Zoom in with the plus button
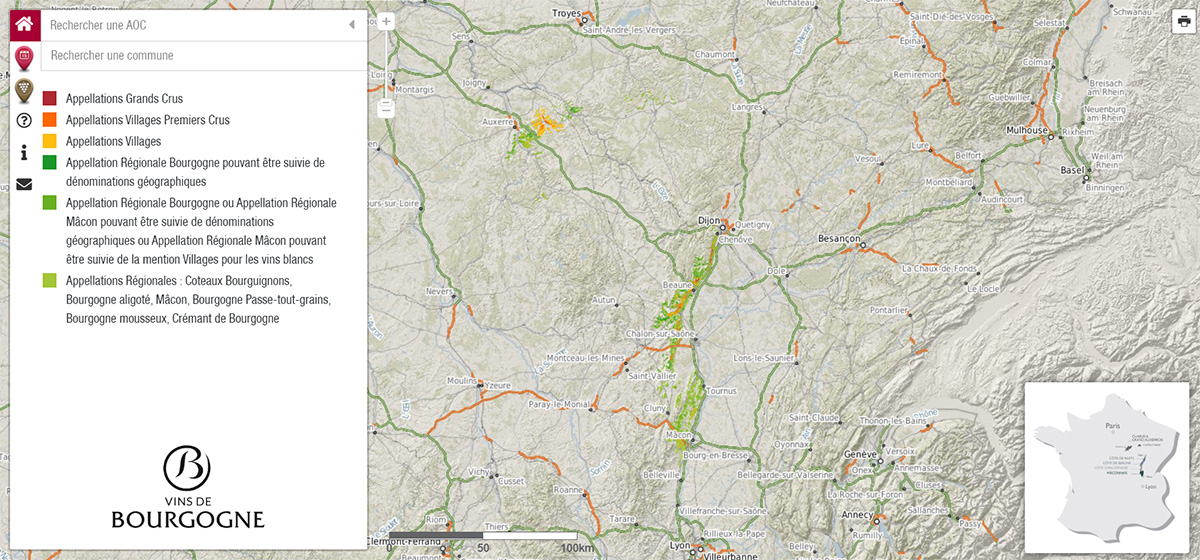1200x560 pixels. click(386, 21)
